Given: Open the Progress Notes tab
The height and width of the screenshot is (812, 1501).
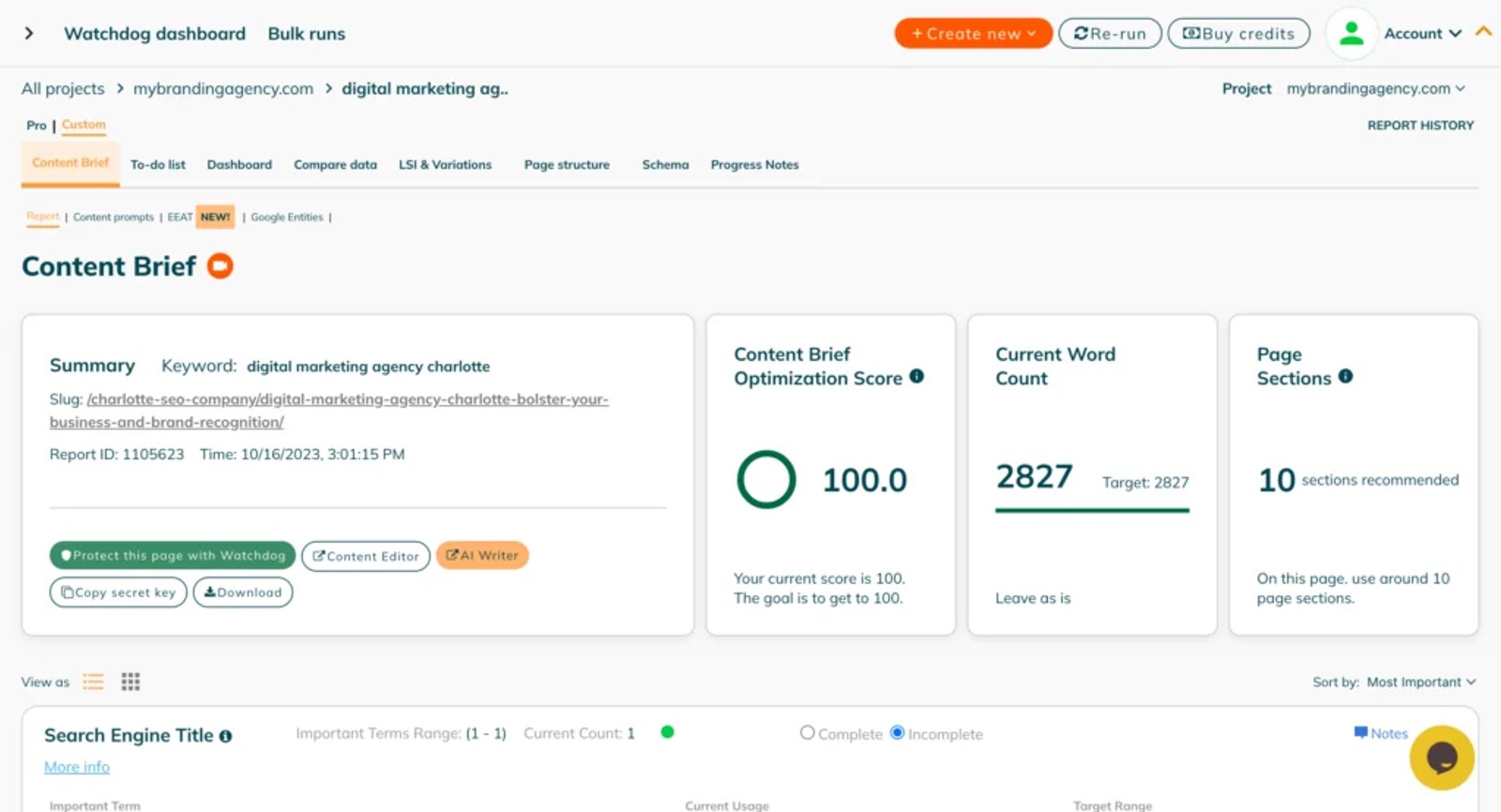Looking at the screenshot, I should pos(754,164).
